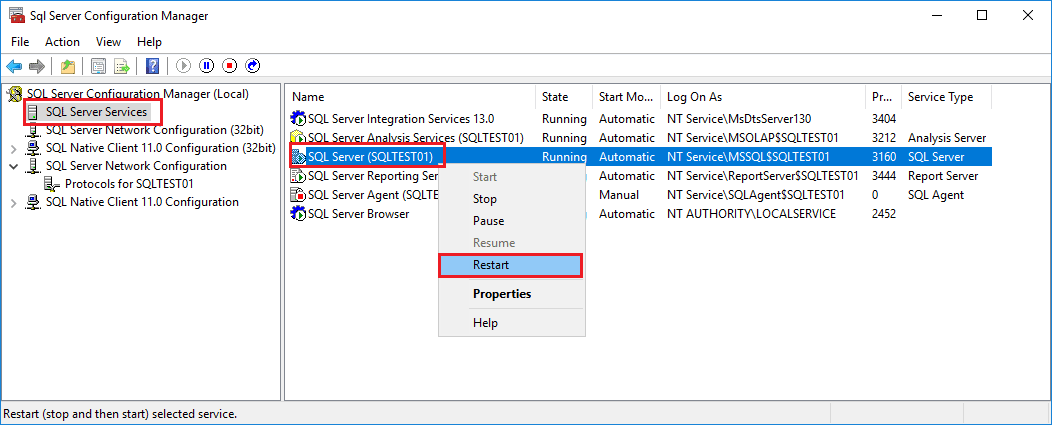Choose Restart from the context menu
The width and height of the screenshot is (1052, 425).
pyautogui.click(x=491, y=265)
